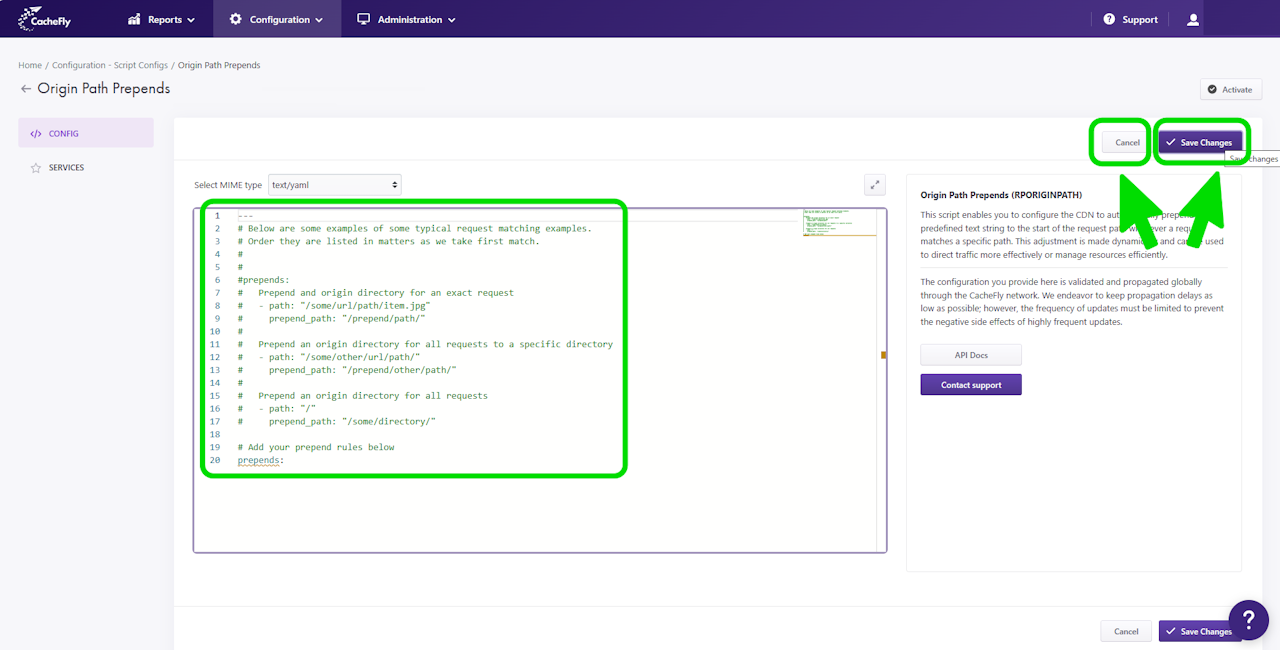1280x650 pixels.
Task: Click the back arrow beside Origin Path Prepends
Action: click(26, 89)
